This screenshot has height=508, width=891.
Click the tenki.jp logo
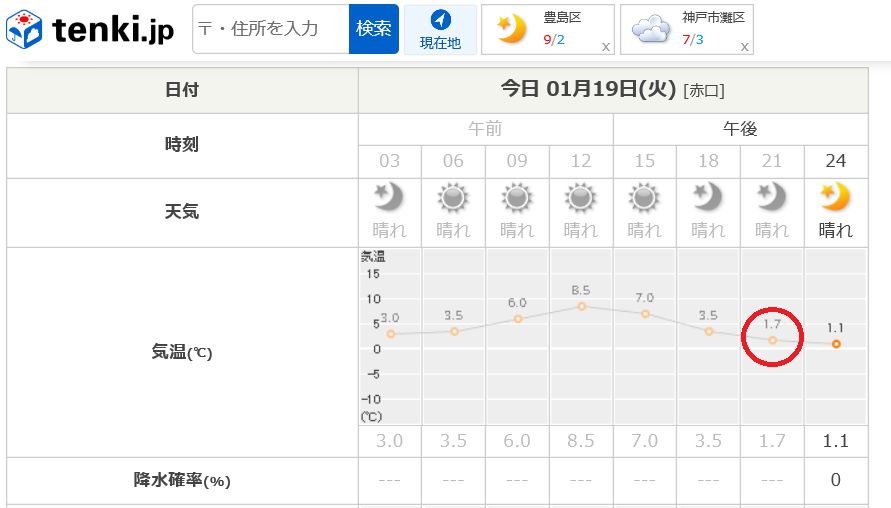coord(90,29)
